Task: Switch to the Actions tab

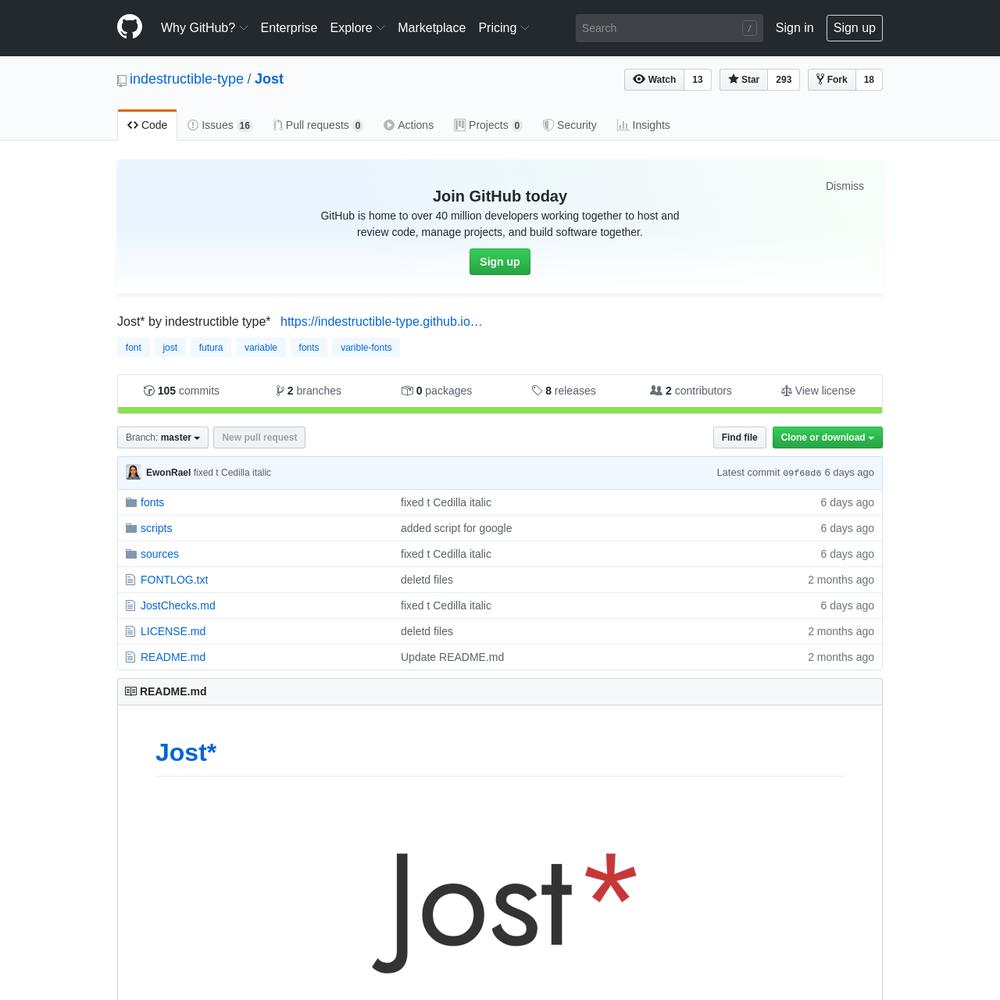Action: [x=408, y=125]
